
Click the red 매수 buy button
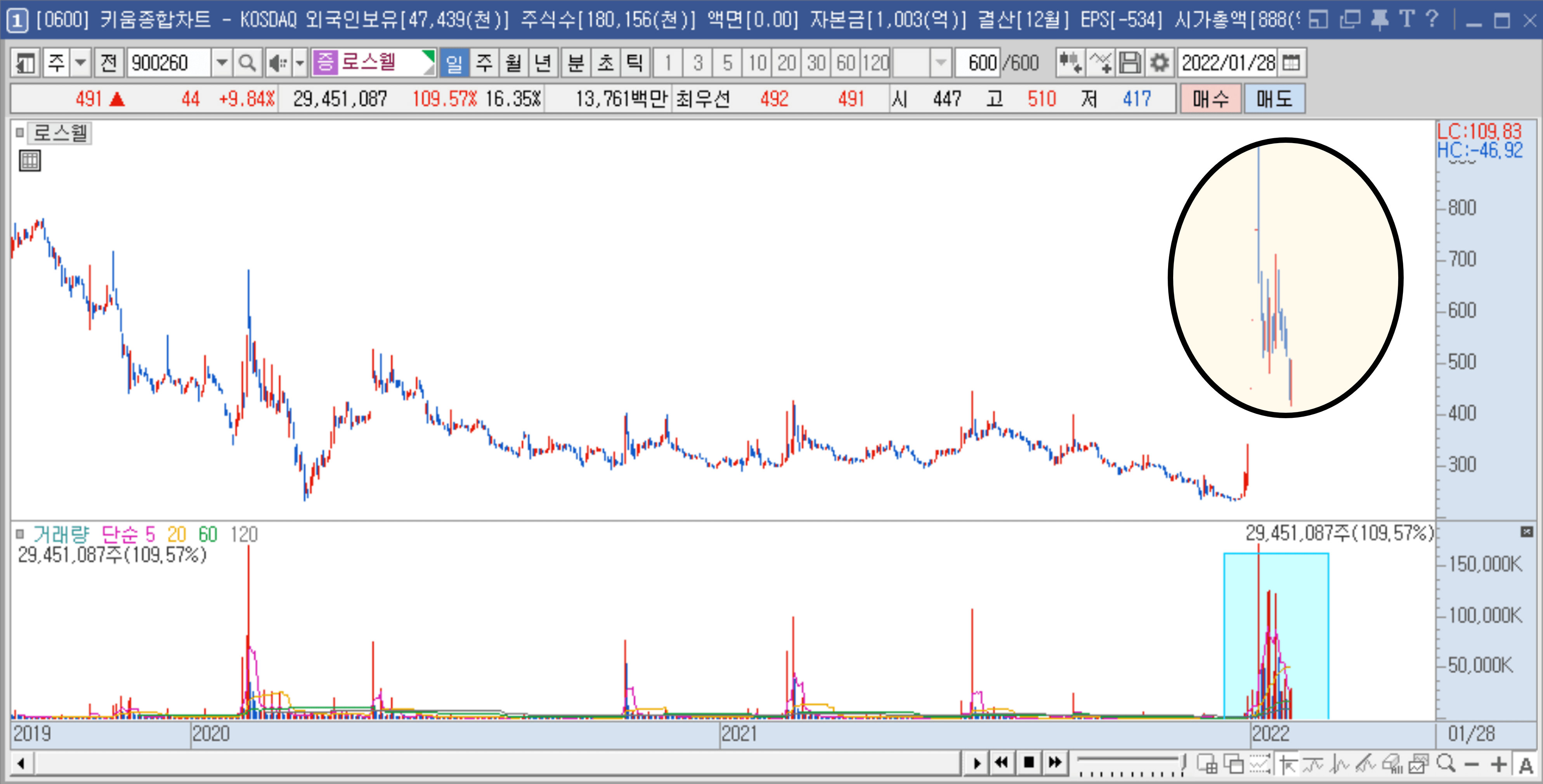coord(1210,99)
